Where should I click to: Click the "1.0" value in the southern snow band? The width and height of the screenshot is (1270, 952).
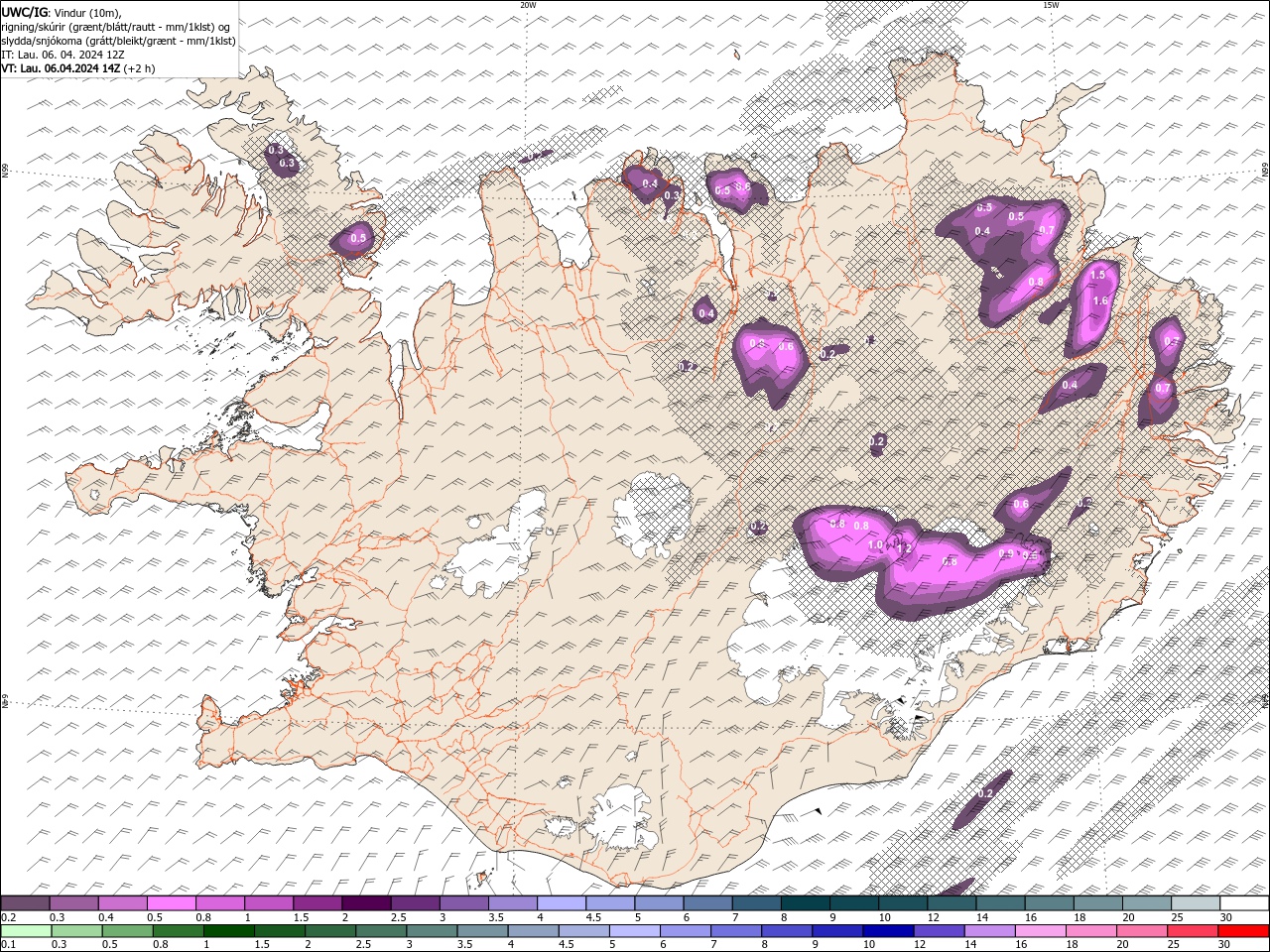coord(875,545)
